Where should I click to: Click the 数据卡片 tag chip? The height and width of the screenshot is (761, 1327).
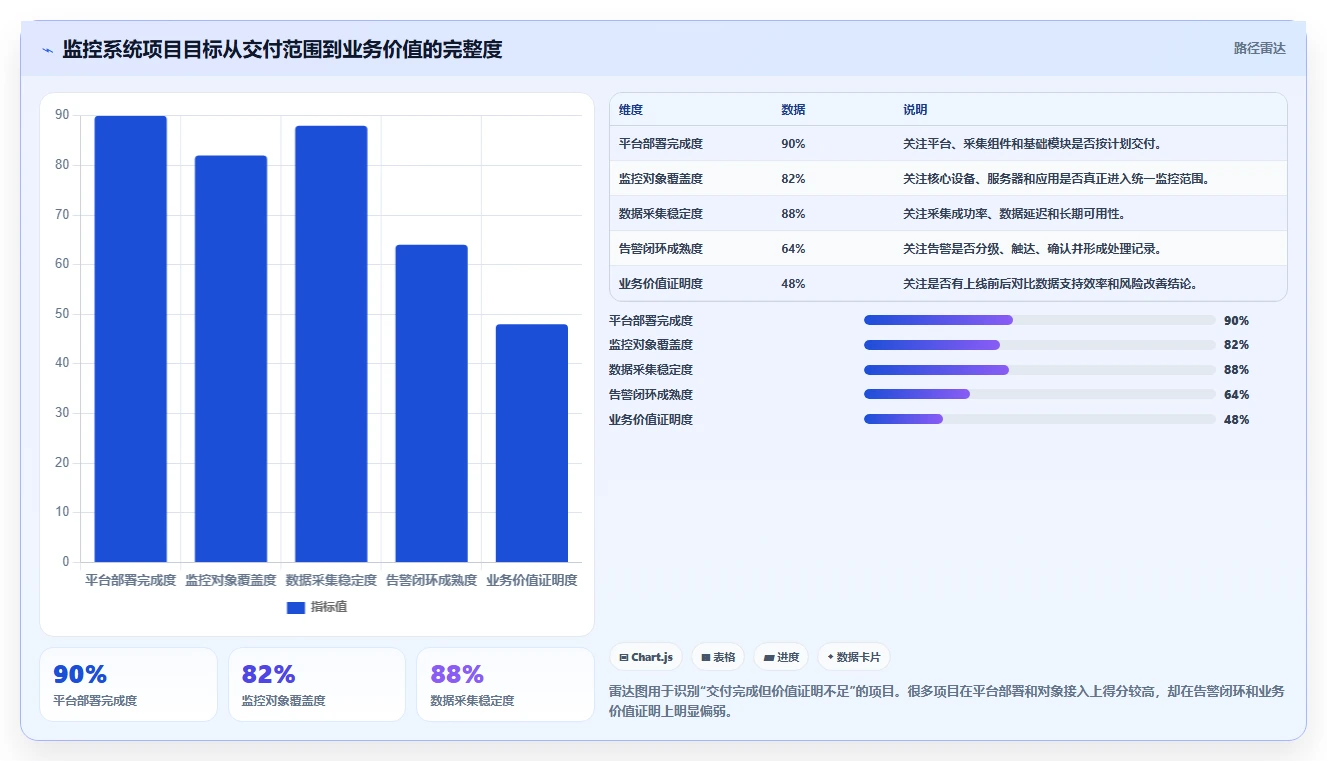pyautogui.click(x=853, y=657)
